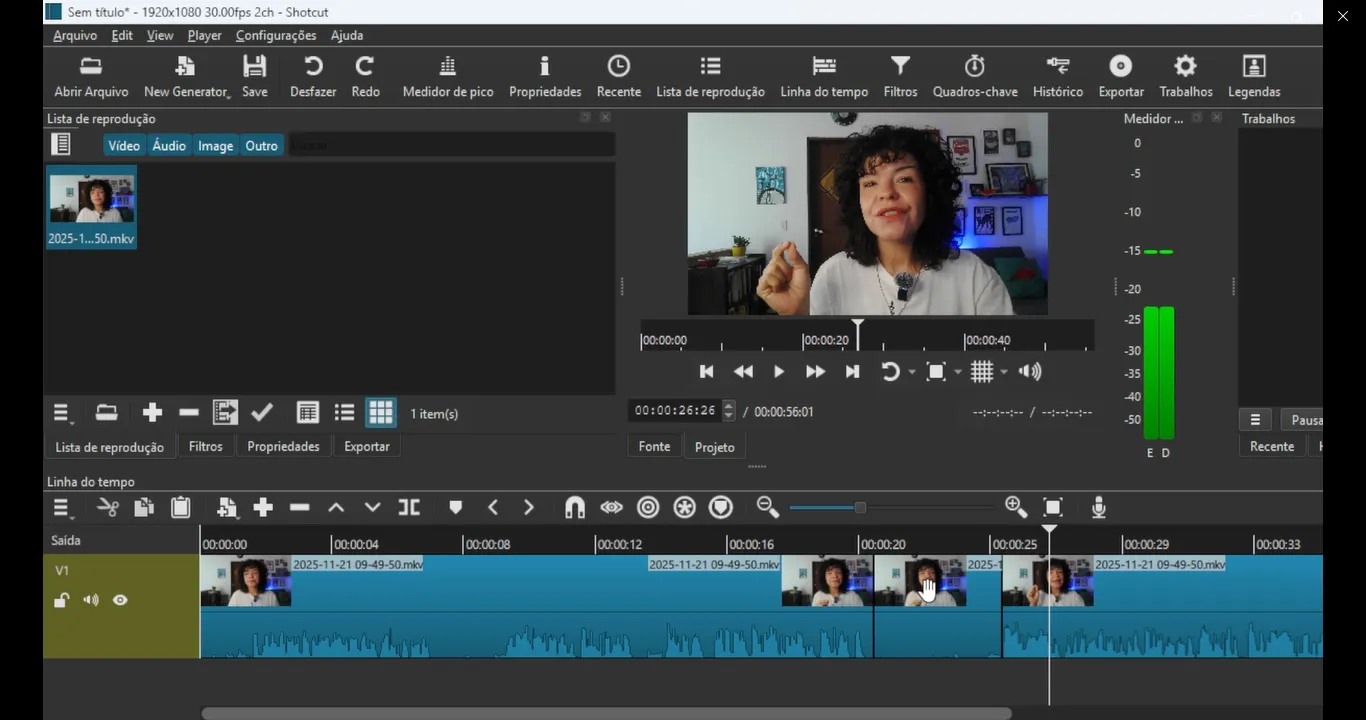
Task: Open the playlist menu via its hamburger icon
Action: point(61,412)
